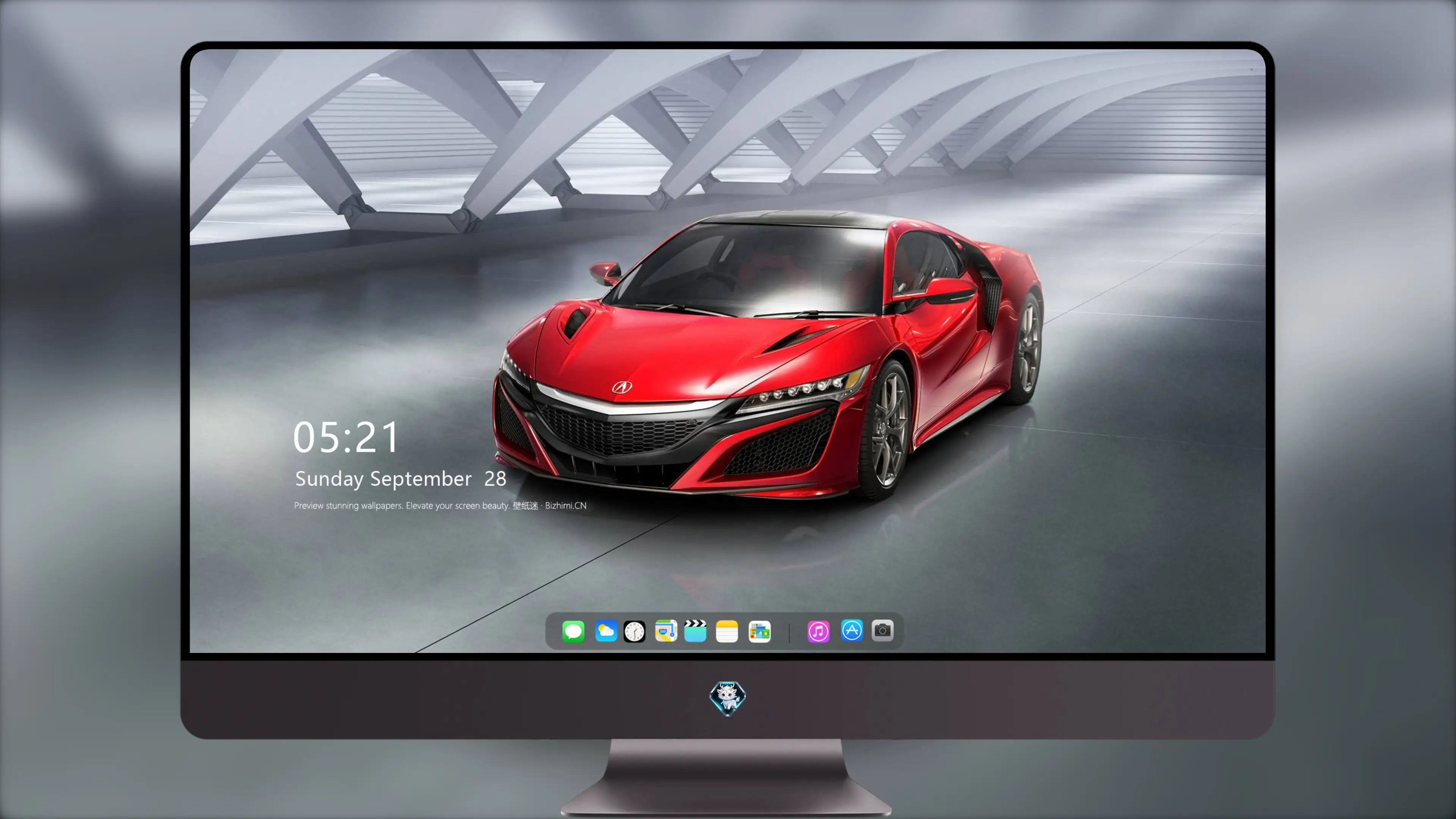Screen dimensions: 1456x819
Task: Open the blue App Store icon
Action: tap(852, 630)
